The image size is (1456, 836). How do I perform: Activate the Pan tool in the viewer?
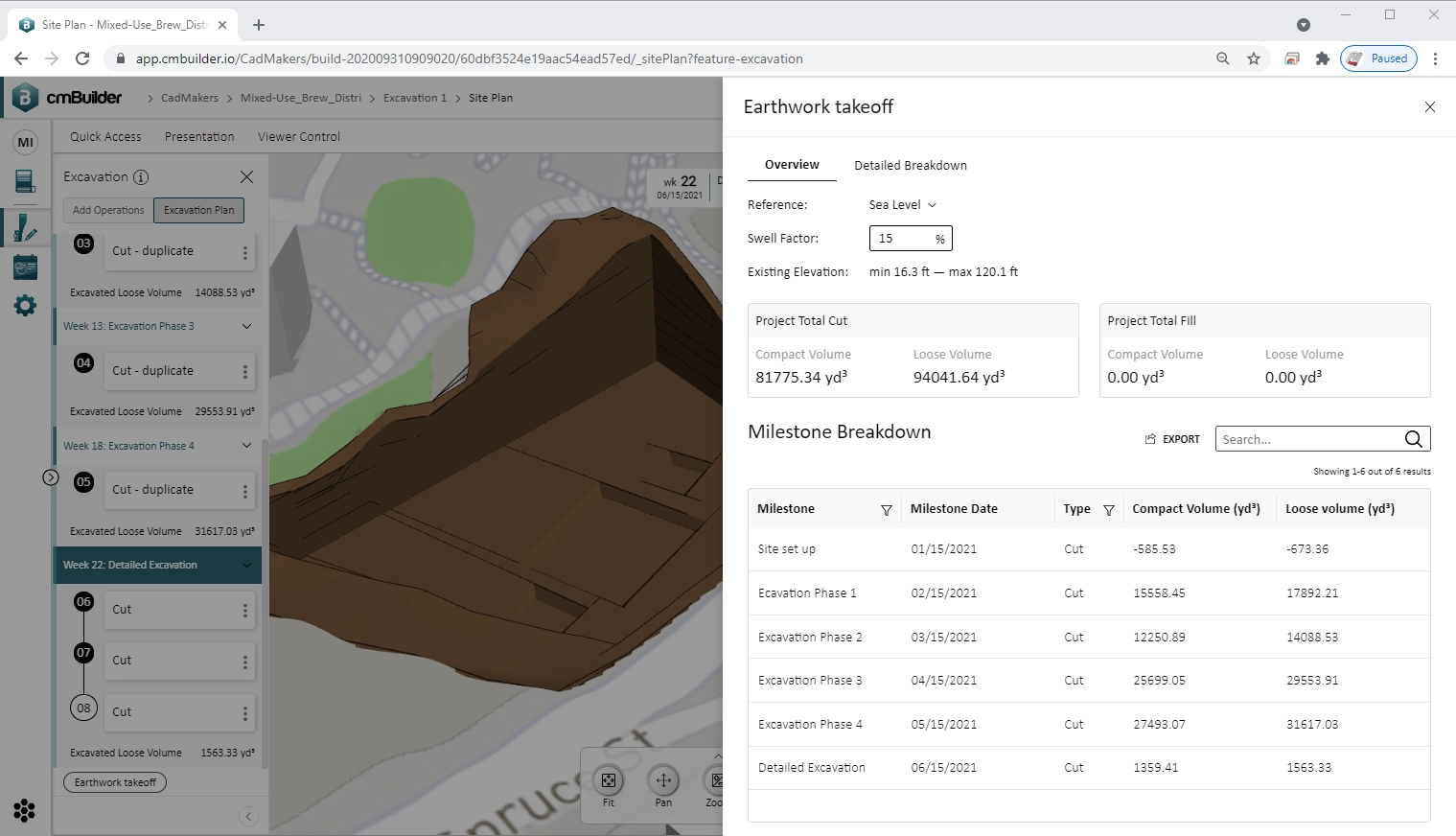663,780
